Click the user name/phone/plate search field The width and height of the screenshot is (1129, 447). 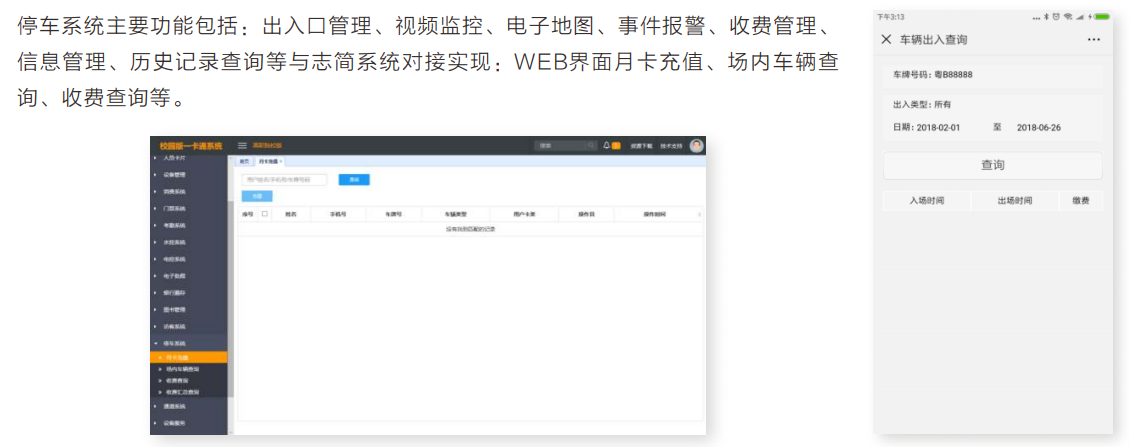coord(284,180)
